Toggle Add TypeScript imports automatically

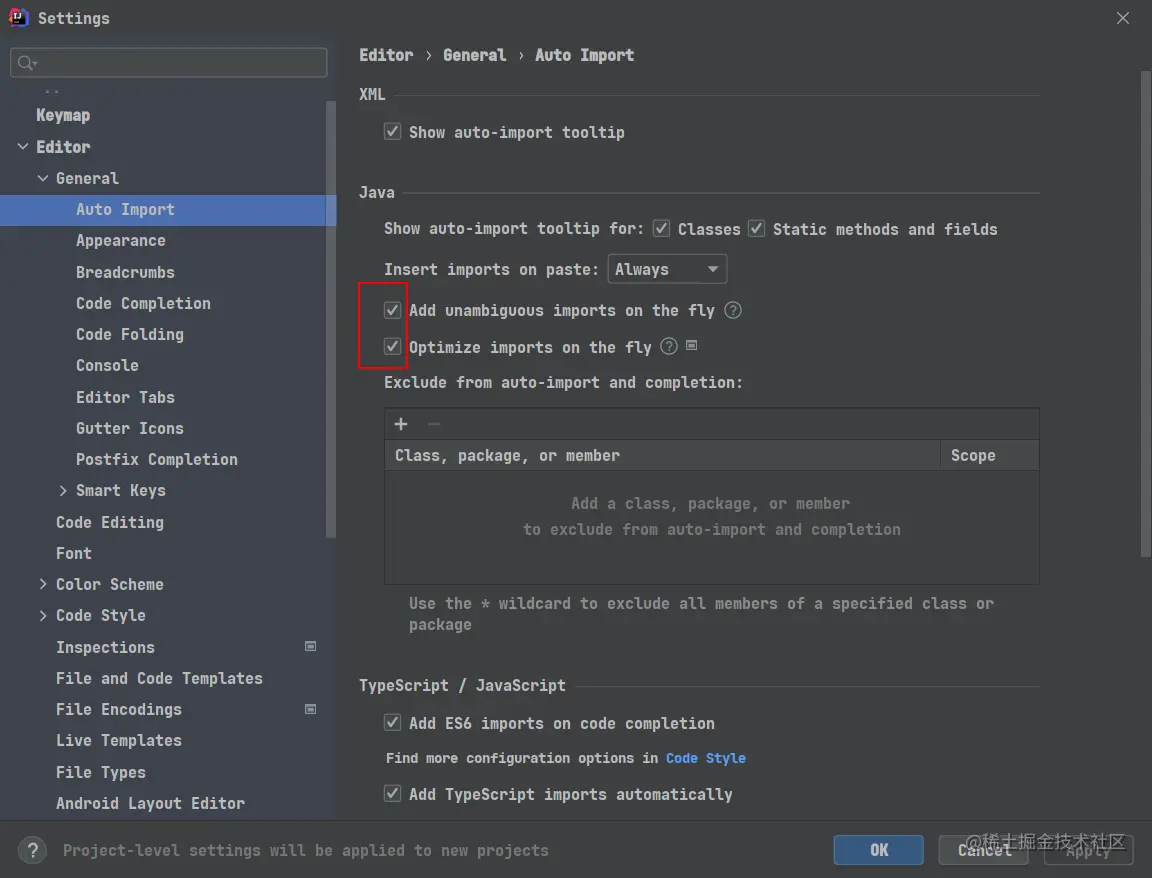pyautogui.click(x=392, y=794)
